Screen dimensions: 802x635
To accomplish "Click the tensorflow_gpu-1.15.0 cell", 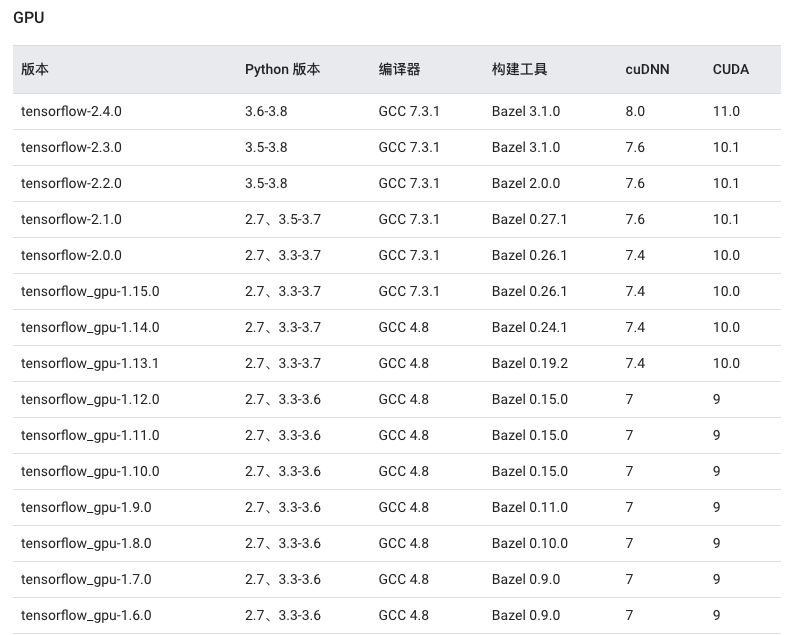I will 90,291.
